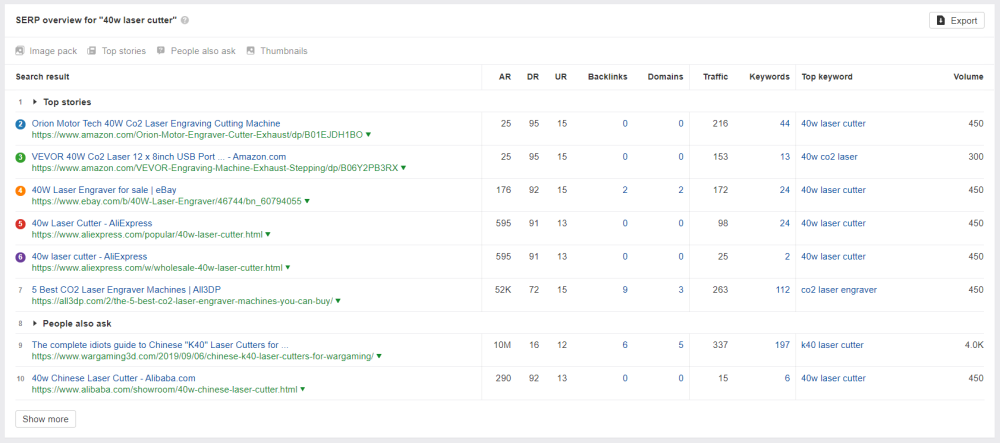Click the green position 3 badge
Image resolution: width=1000 pixels, height=443 pixels.
click(x=20, y=157)
